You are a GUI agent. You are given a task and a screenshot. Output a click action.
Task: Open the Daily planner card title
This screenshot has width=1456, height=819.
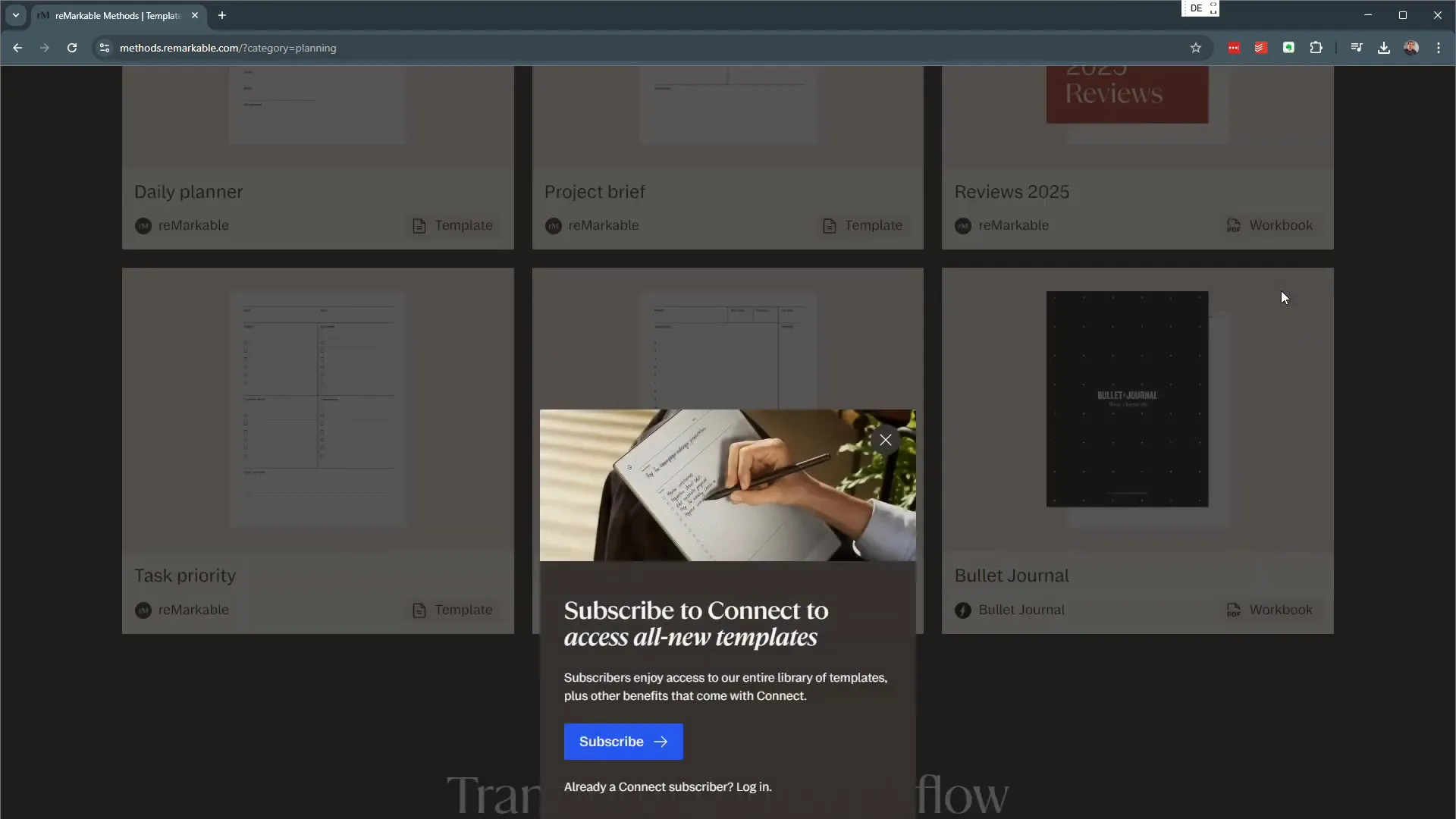(189, 192)
